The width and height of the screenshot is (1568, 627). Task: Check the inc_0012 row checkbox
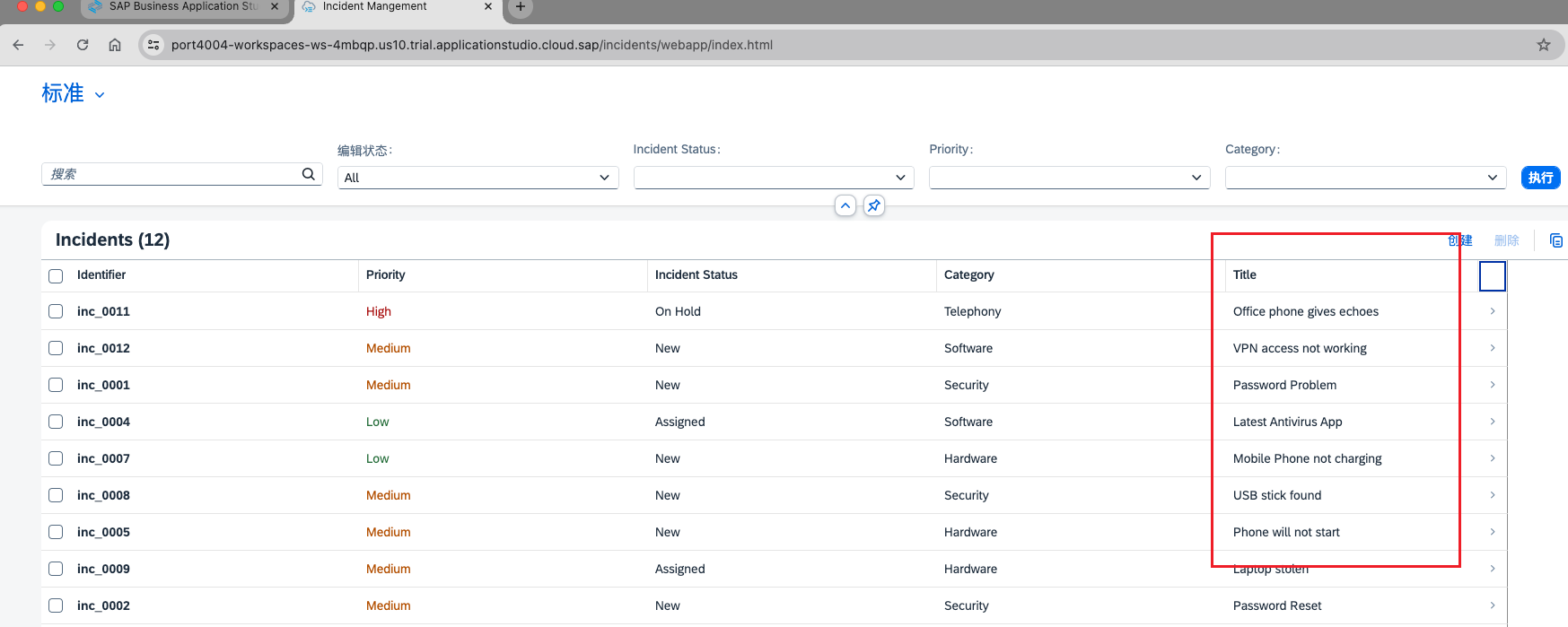pos(56,348)
